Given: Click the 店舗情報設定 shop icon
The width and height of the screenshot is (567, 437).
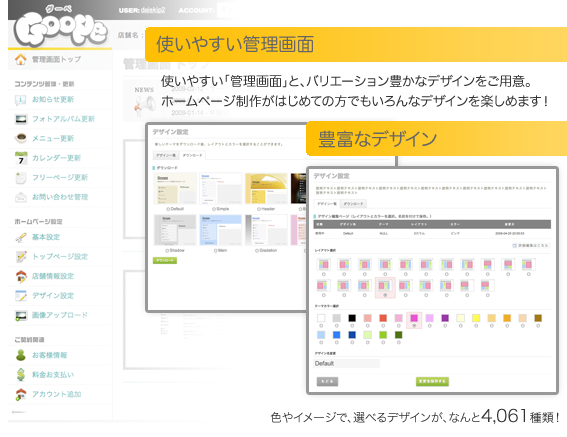Looking at the screenshot, I should click(x=21, y=276).
